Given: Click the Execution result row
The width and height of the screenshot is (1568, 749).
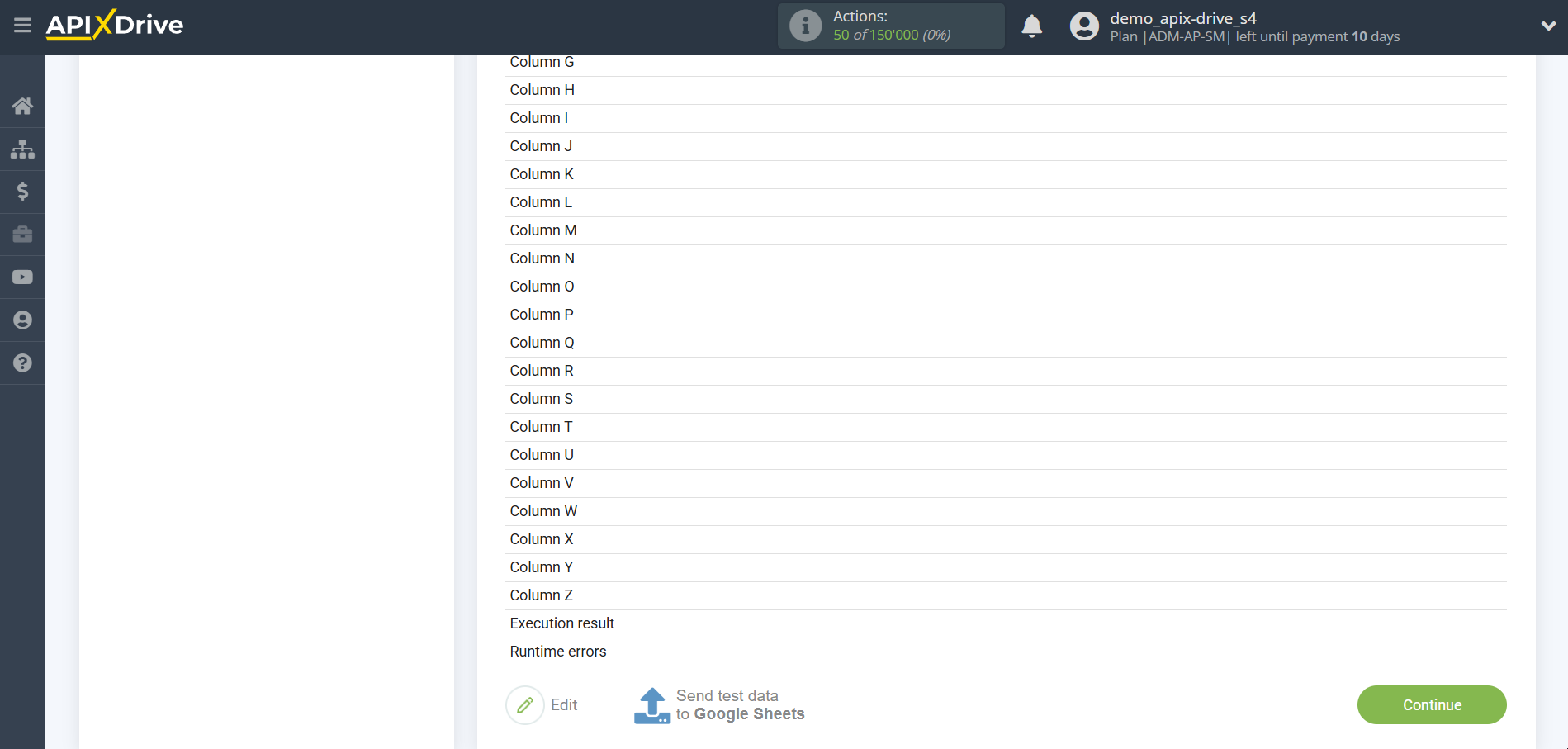Looking at the screenshot, I should (x=1006, y=623).
